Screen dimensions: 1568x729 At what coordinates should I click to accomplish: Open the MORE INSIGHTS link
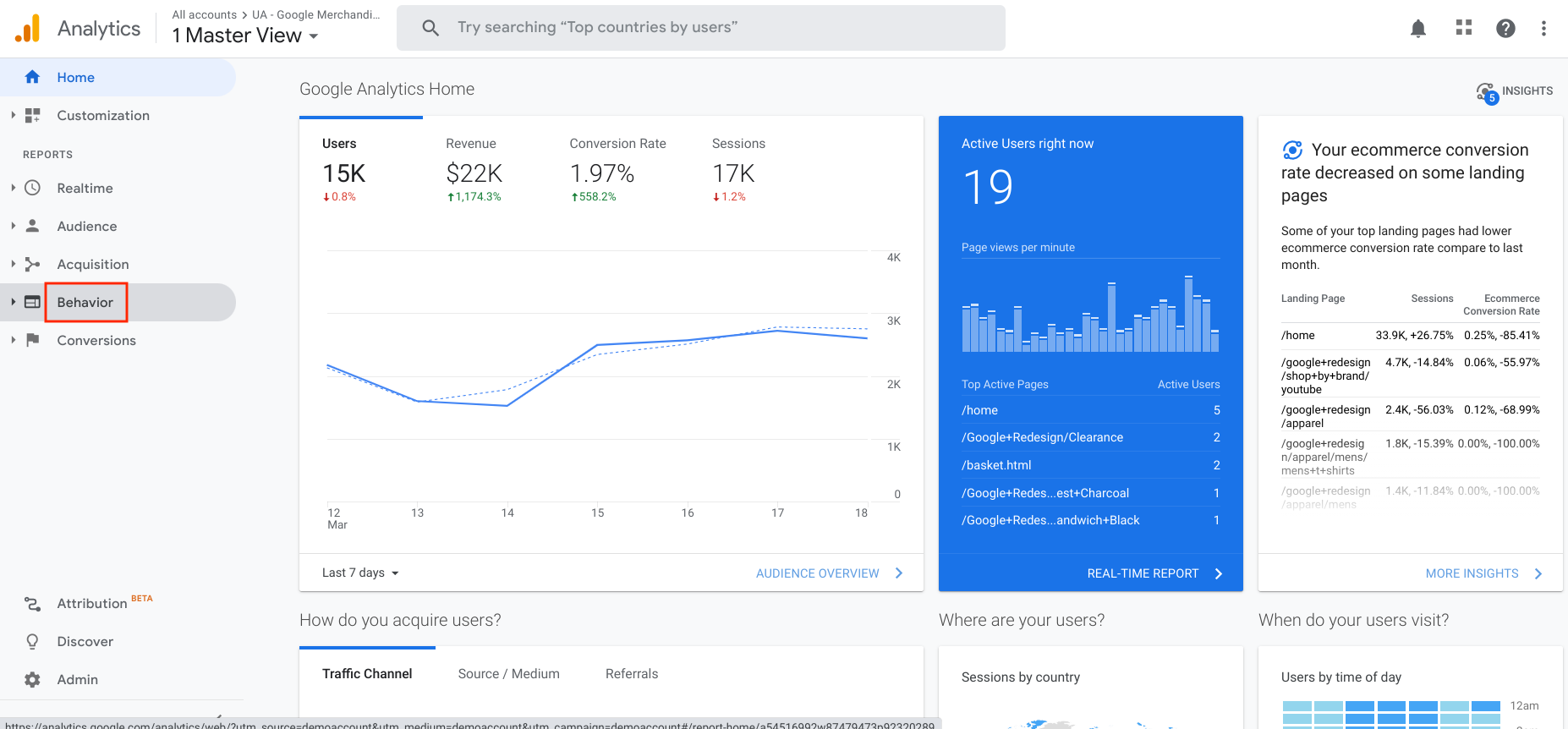coord(1472,573)
